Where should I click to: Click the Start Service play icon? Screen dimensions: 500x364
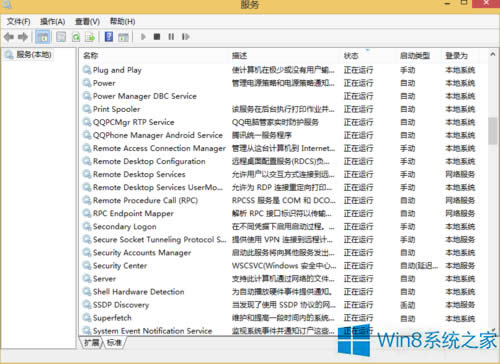(143, 37)
